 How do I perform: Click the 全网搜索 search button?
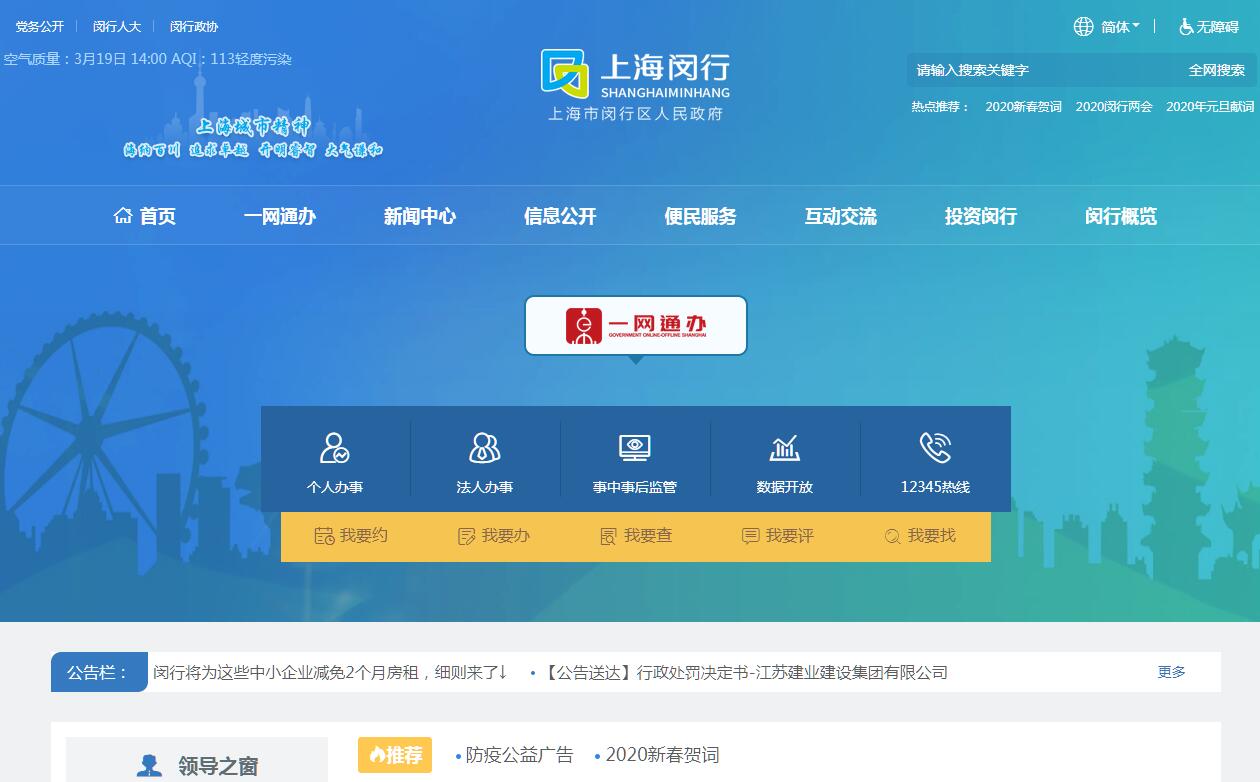[1216, 70]
